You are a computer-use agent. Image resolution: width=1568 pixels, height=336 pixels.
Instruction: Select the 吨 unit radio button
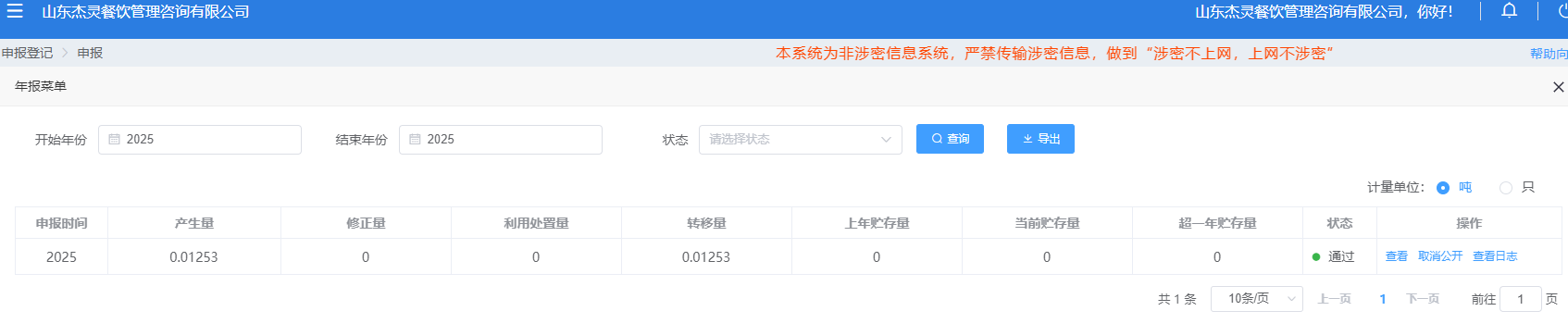(x=1442, y=188)
